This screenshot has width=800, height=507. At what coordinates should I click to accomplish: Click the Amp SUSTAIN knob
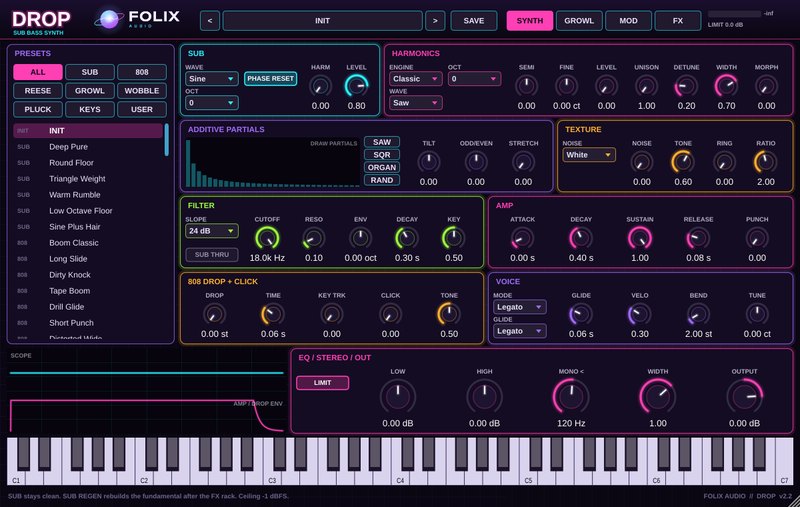(640, 238)
